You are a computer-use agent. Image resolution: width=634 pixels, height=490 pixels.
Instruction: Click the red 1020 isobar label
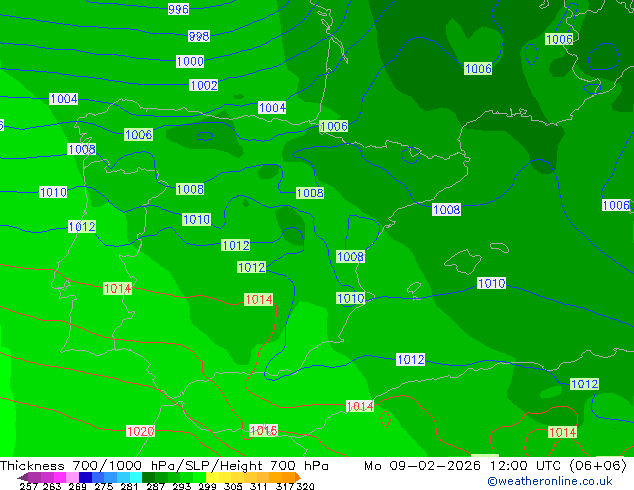(x=140, y=431)
